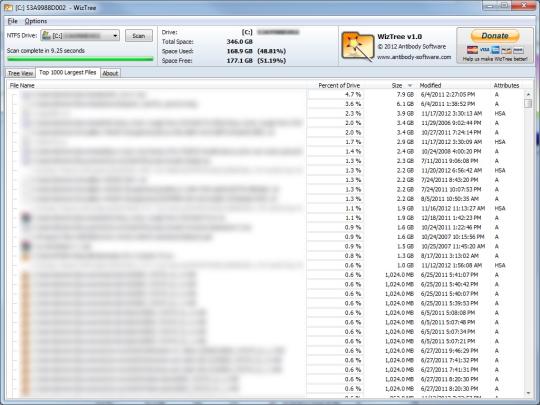The height and width of the screenshot is (405, 540).
Task: Click the 2.4 GB size cell
Action: click(x=405, y=152)
